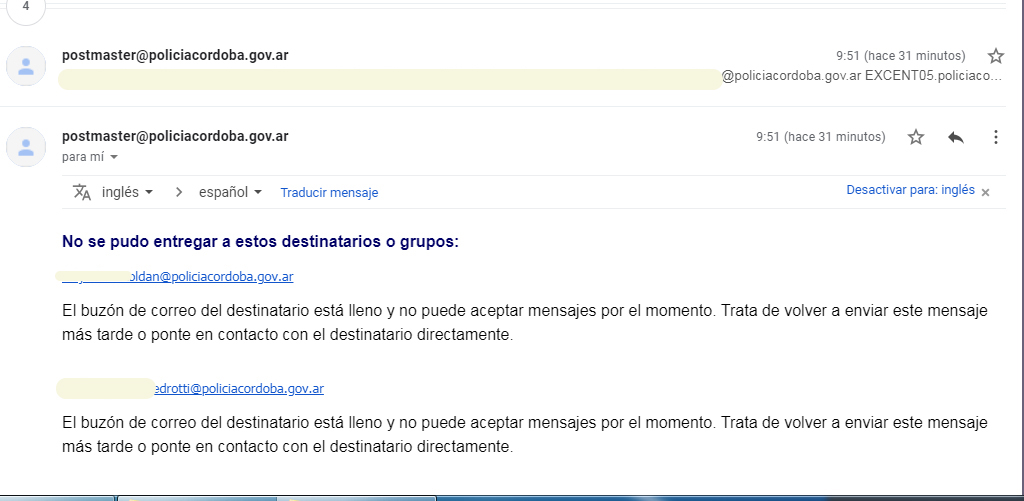Open the 'inglés' source language dropdown
The width and height of the screenshot is (1024, 501).
click(128, 192)
